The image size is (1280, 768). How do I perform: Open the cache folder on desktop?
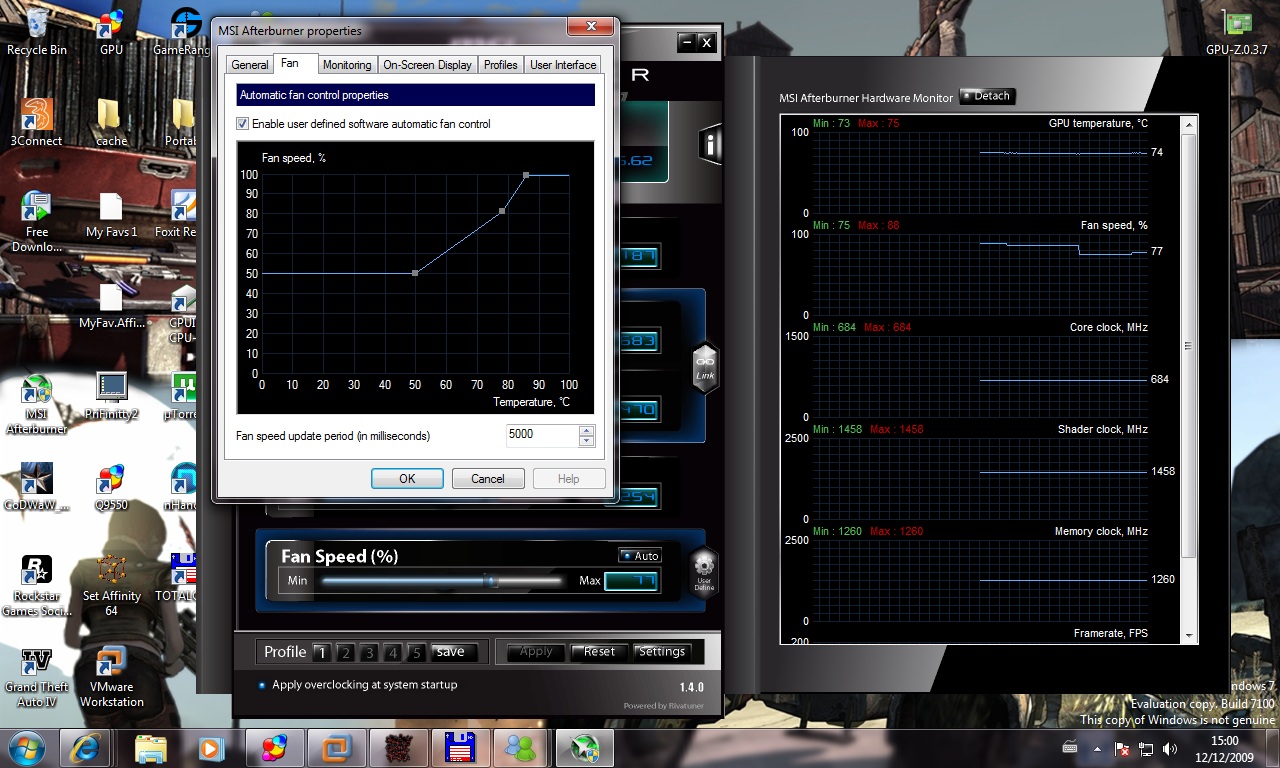(x=111, y=123)
